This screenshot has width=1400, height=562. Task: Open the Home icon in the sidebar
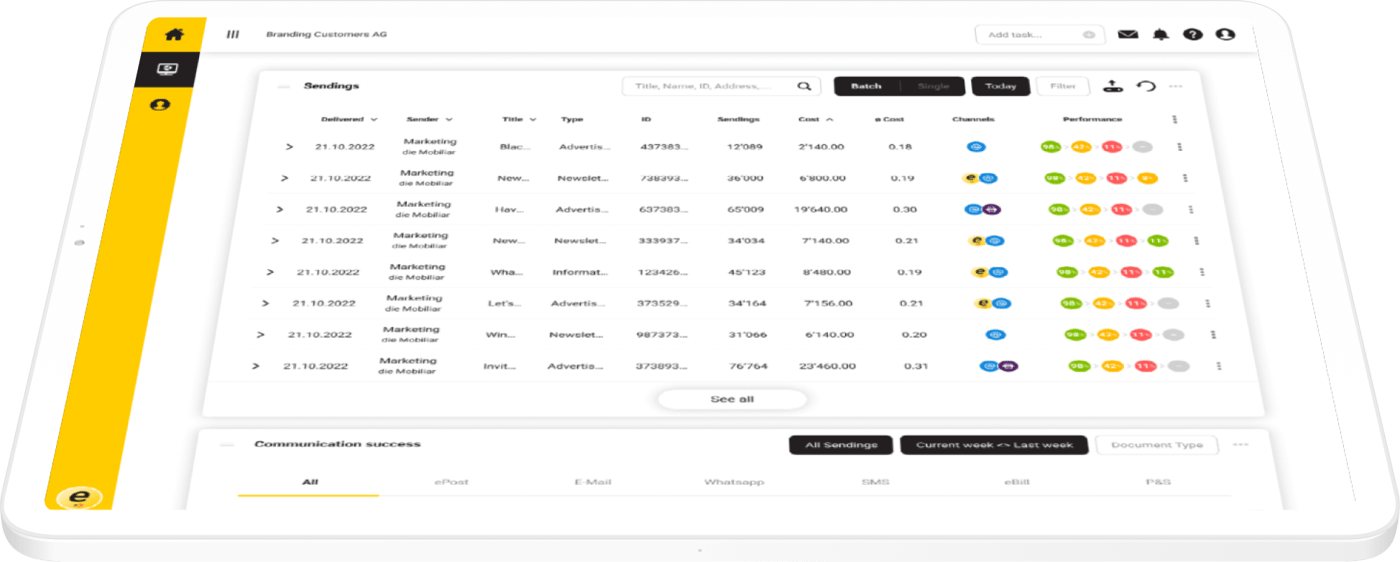coord(174,35)
